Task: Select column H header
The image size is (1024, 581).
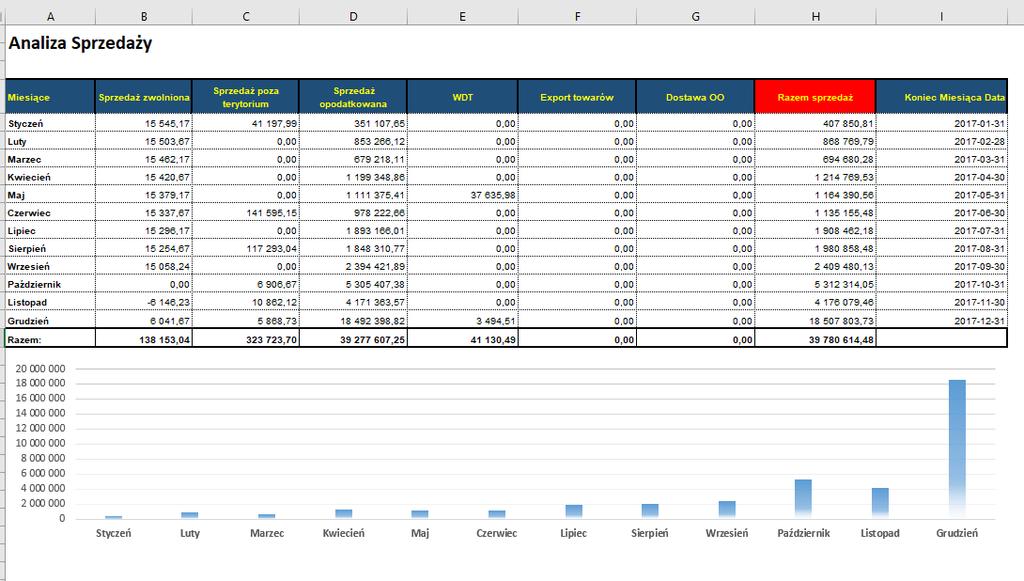Action: click(815, 16)
